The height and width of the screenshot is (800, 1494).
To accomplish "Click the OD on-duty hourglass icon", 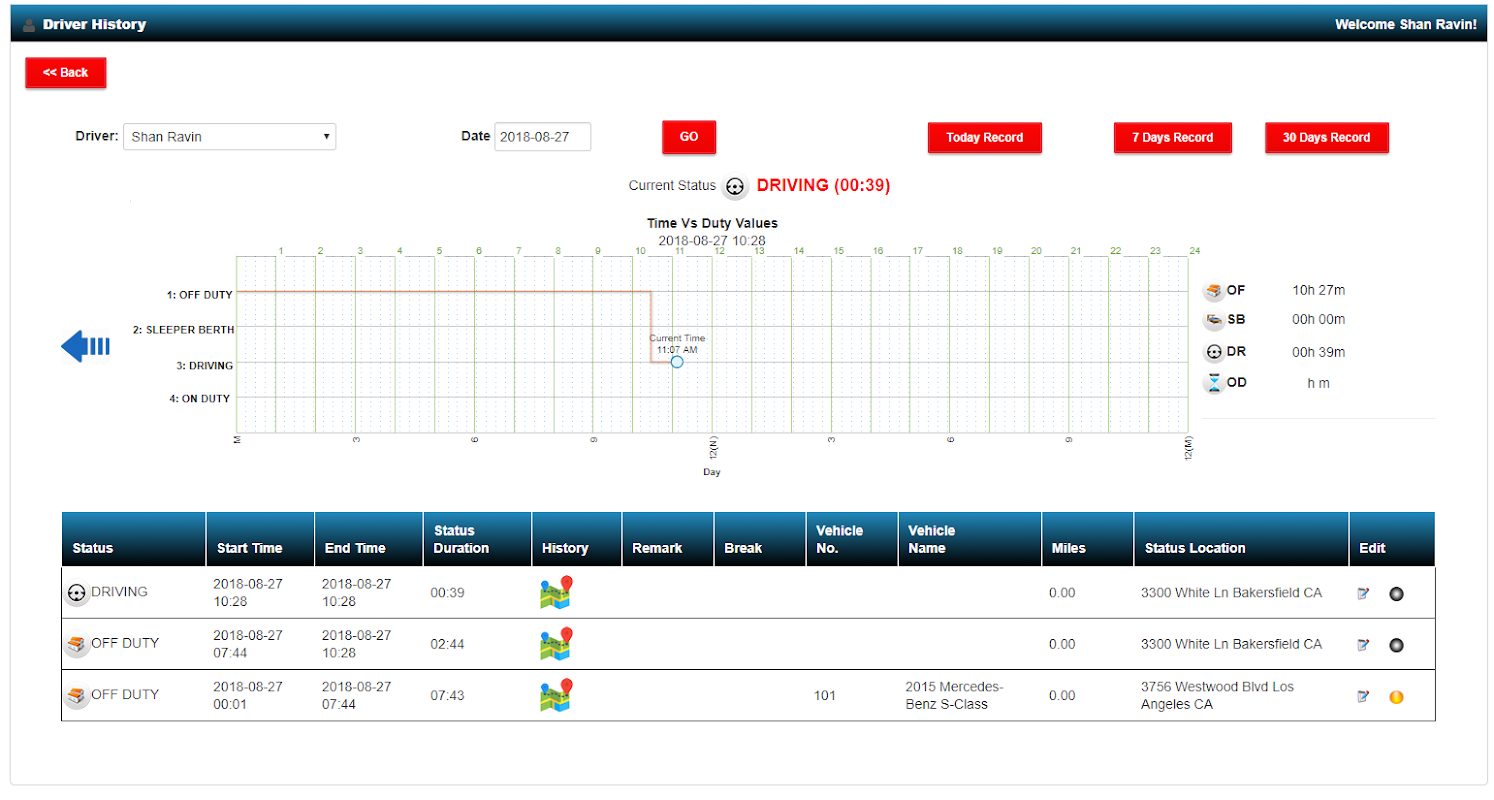I will point(1213,383).
